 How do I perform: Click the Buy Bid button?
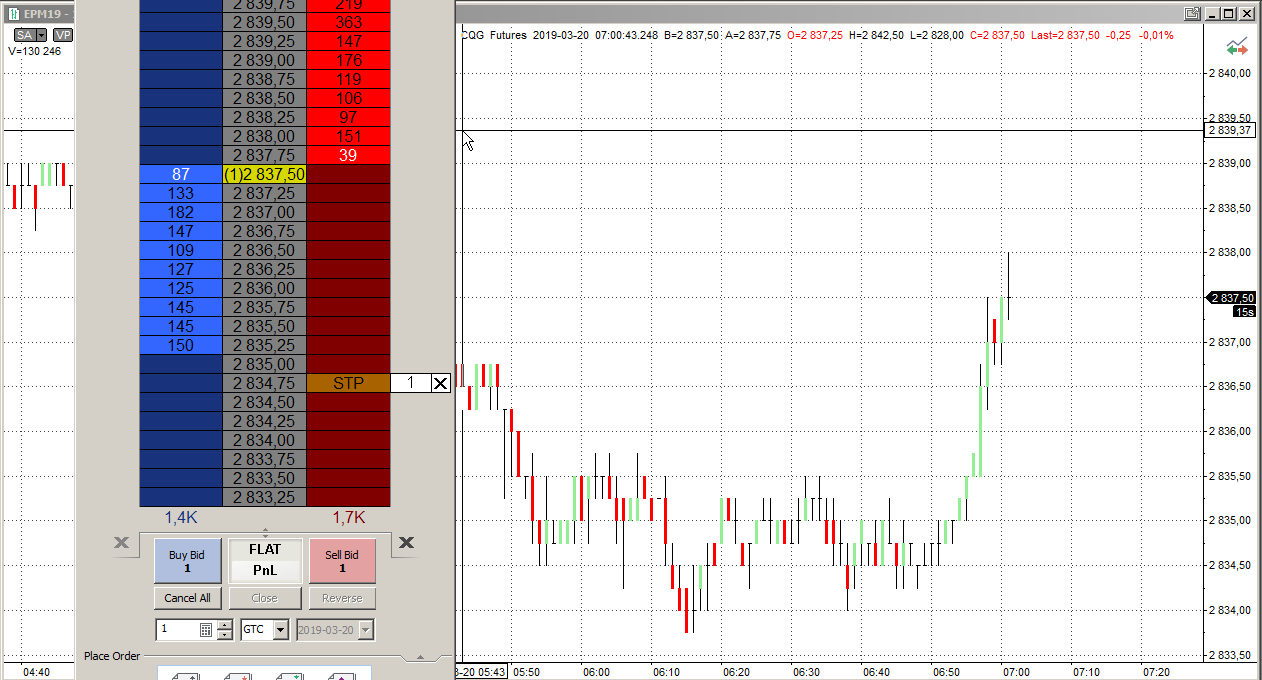coord(187,561)
